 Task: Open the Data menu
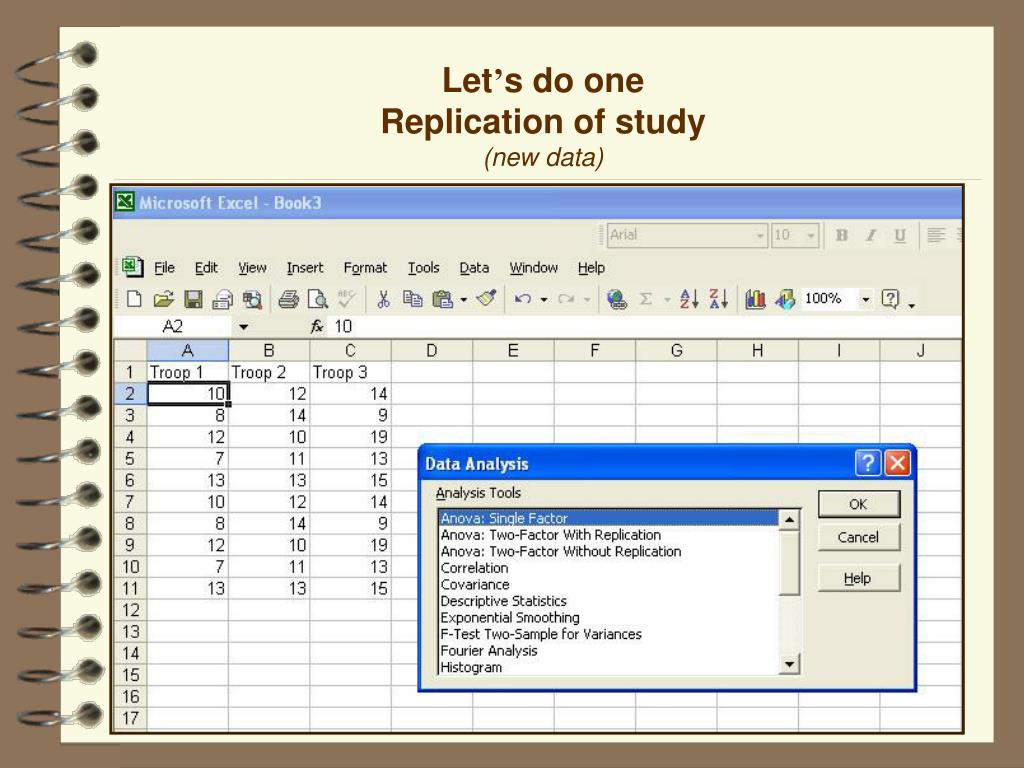[x=474, y=268]
